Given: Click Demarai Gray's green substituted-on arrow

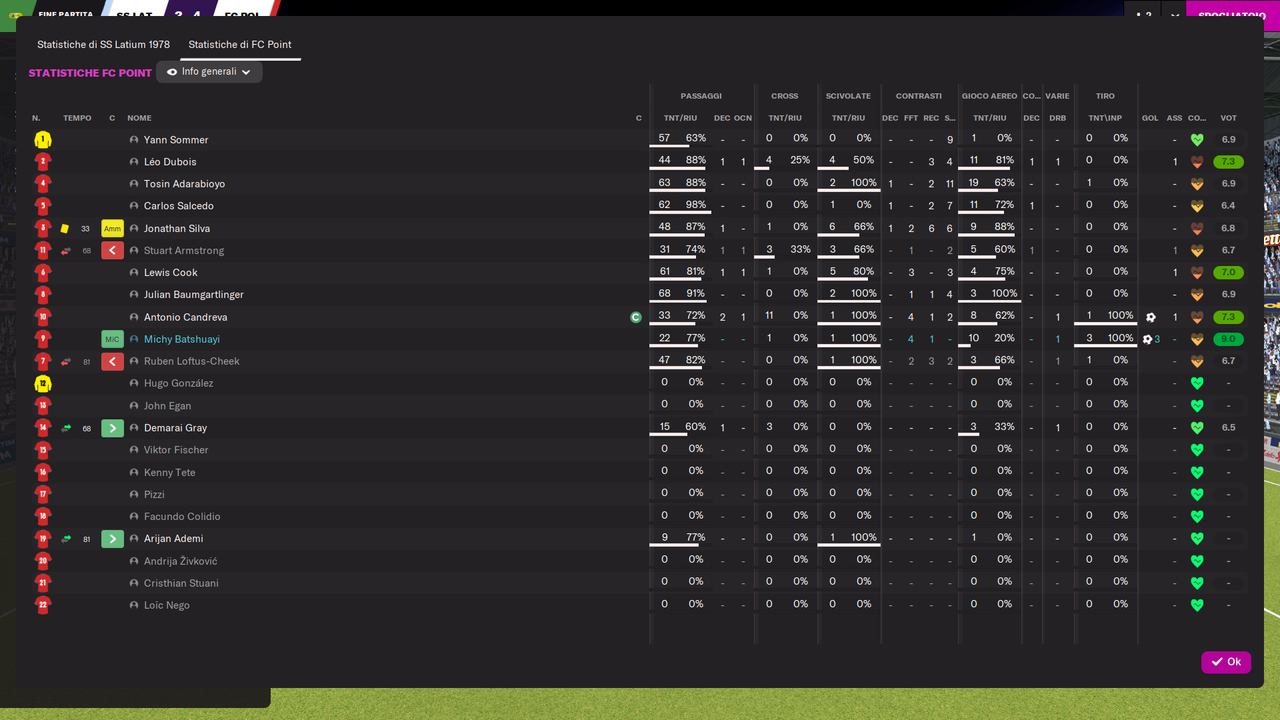Looking at the screenshot, I should coord(112,428).
